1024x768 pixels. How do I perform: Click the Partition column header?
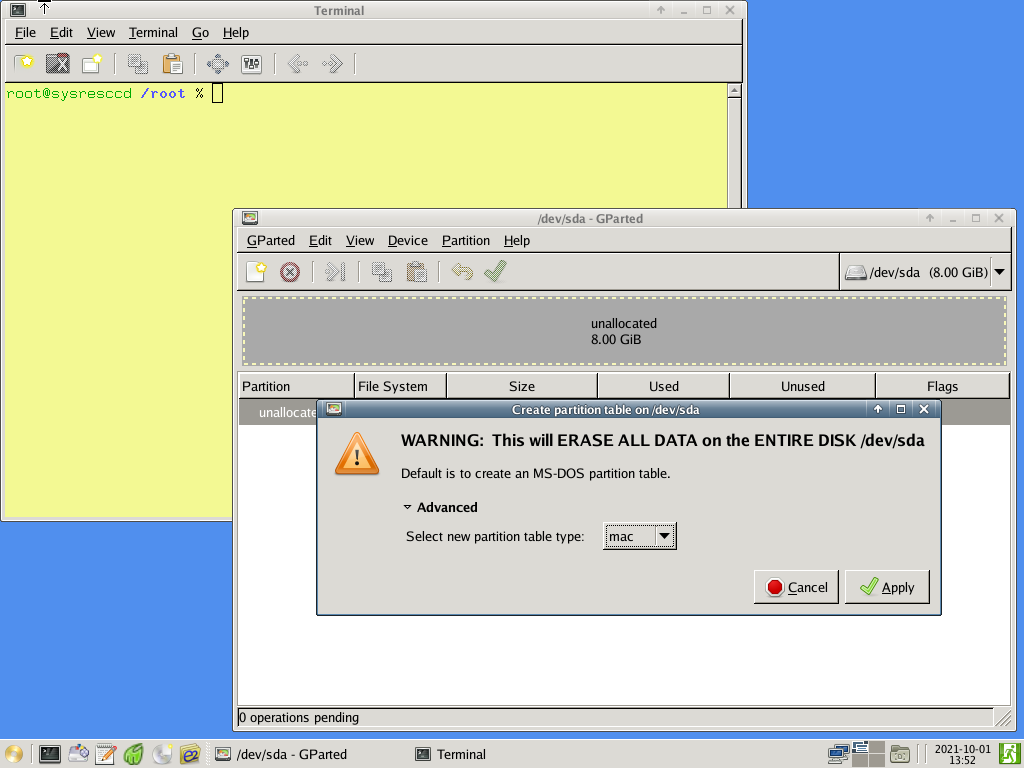point(296,386)
